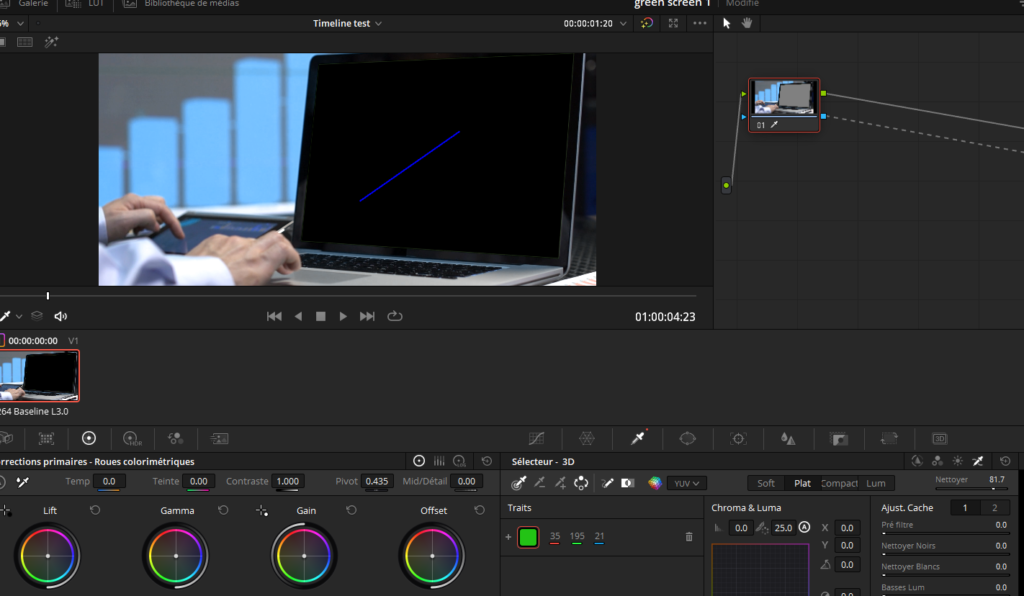Click Ajust. Cache button 2
The height and width of the screenshot is (596, 1024).
point(994,508)
